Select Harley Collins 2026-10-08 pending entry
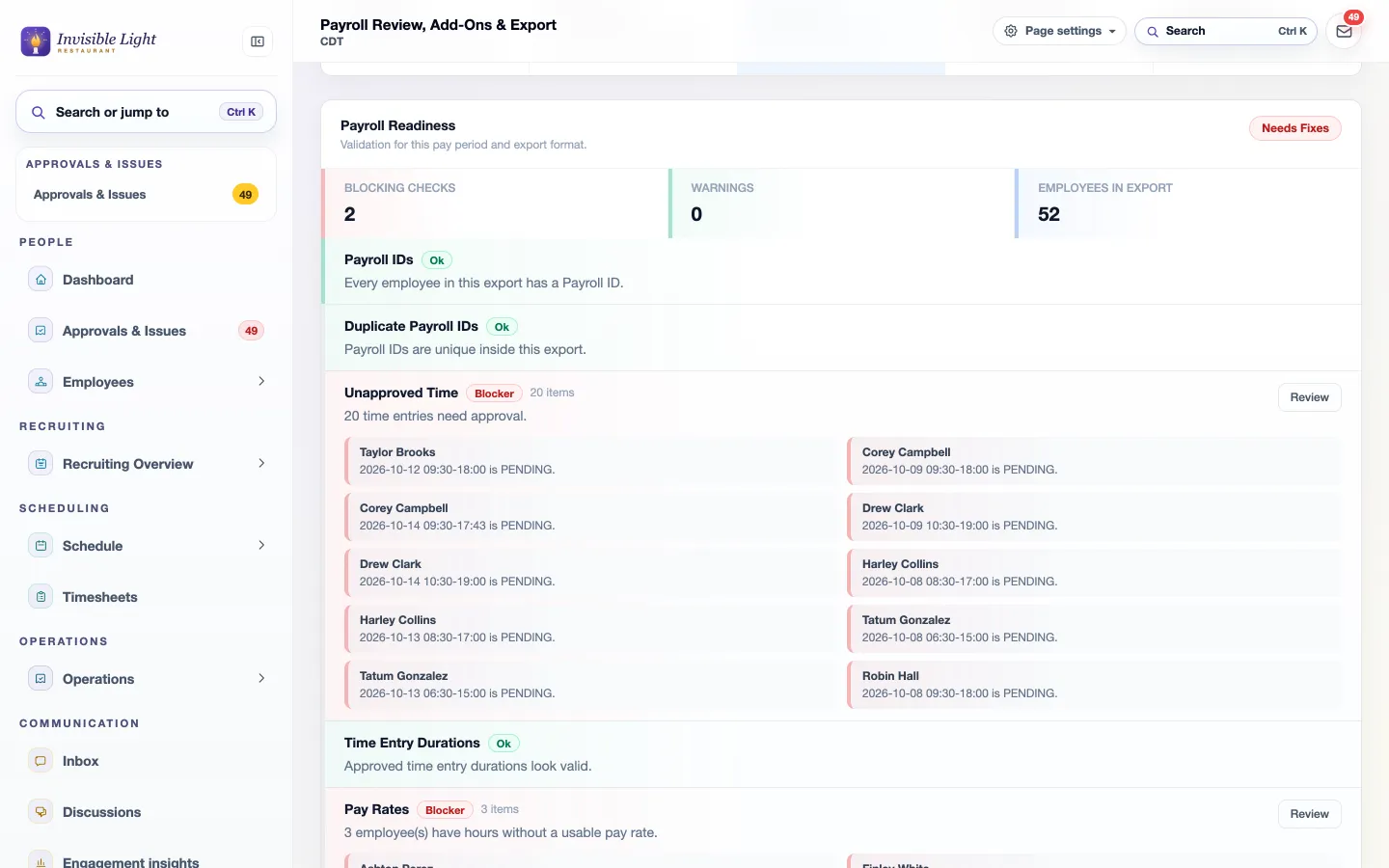Viewport: 1389px width, 868px height. [x=1094, y=573]
